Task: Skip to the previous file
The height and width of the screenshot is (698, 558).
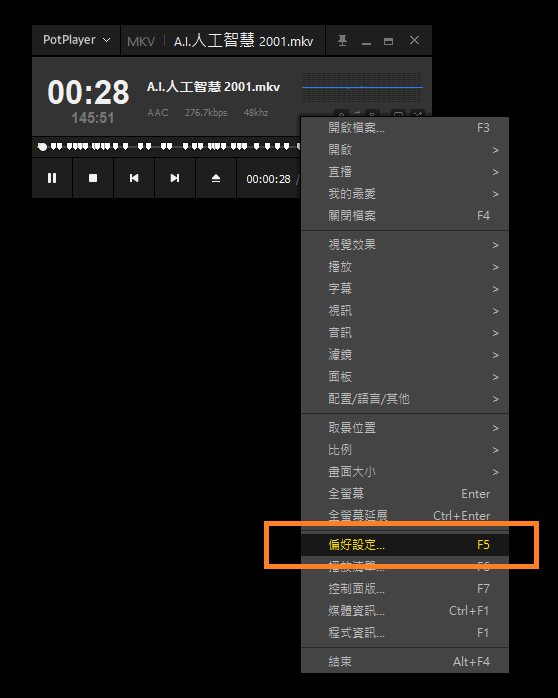Action: point(134,178)
